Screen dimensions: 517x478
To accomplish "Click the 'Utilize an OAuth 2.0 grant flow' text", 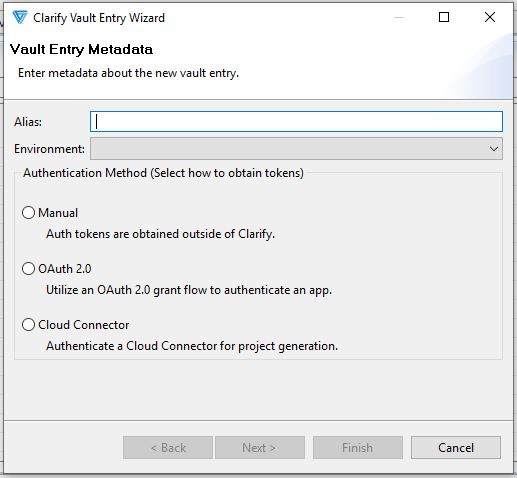I will click(189, 290).
